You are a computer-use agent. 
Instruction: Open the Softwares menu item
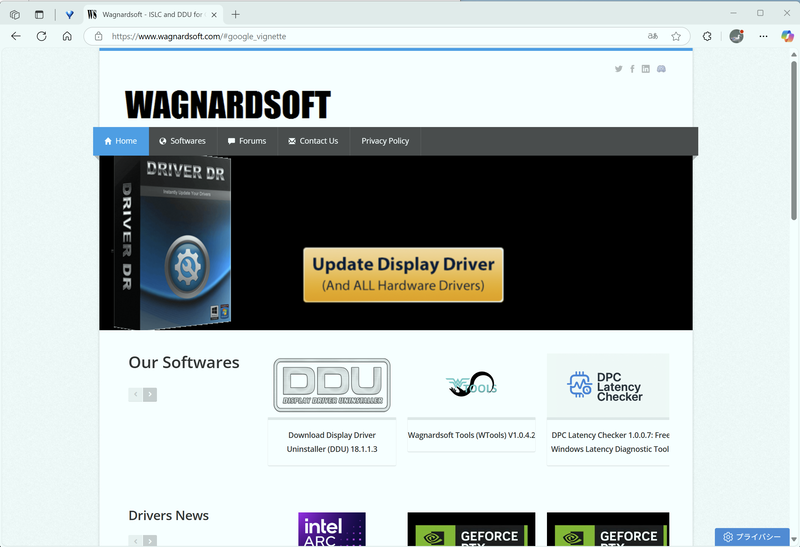182,141
